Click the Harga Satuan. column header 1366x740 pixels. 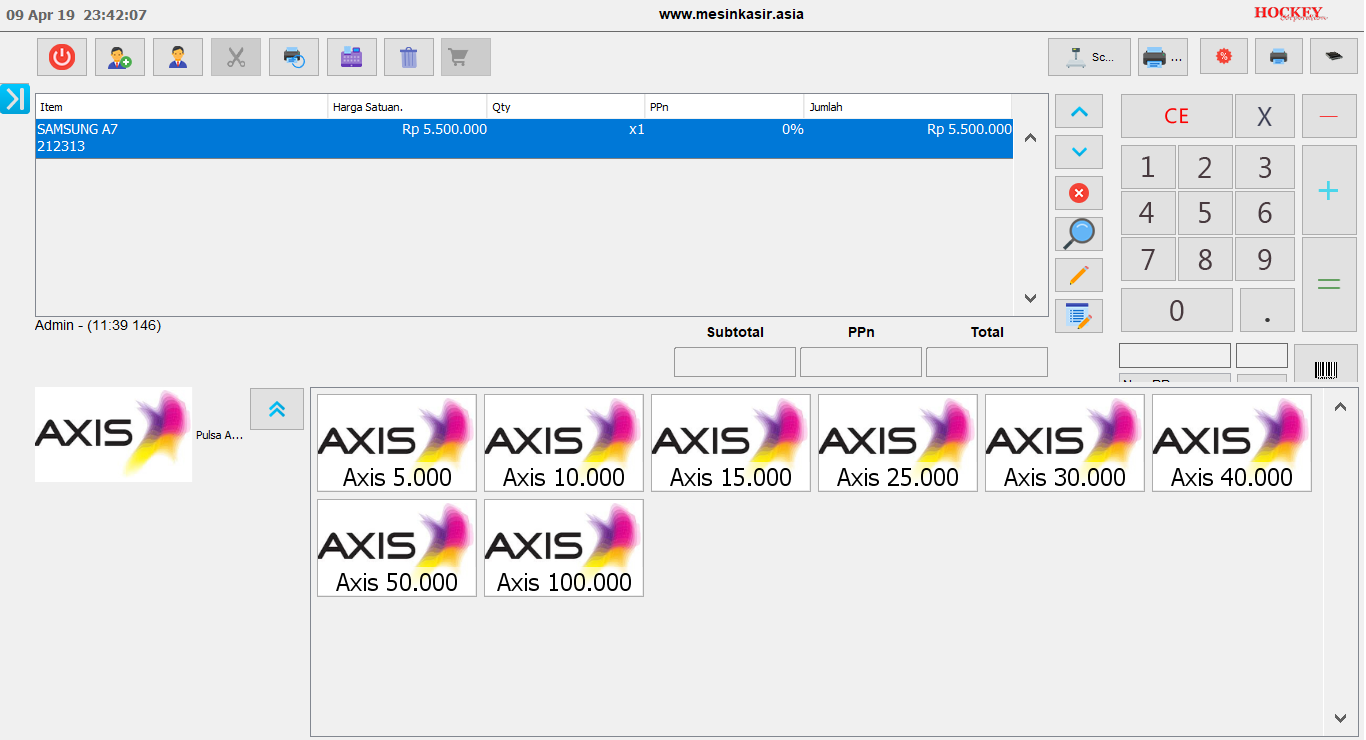point(408,107)
